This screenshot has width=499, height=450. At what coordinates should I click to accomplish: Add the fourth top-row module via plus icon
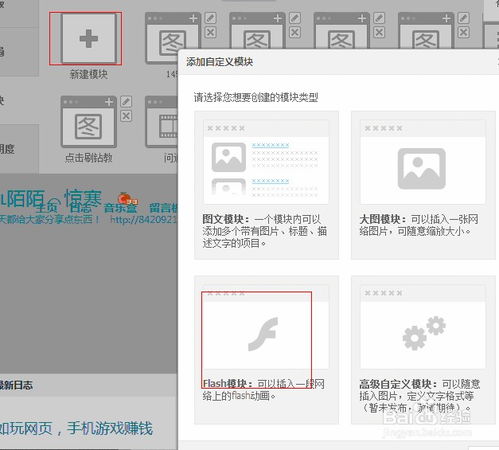(446, 18)
